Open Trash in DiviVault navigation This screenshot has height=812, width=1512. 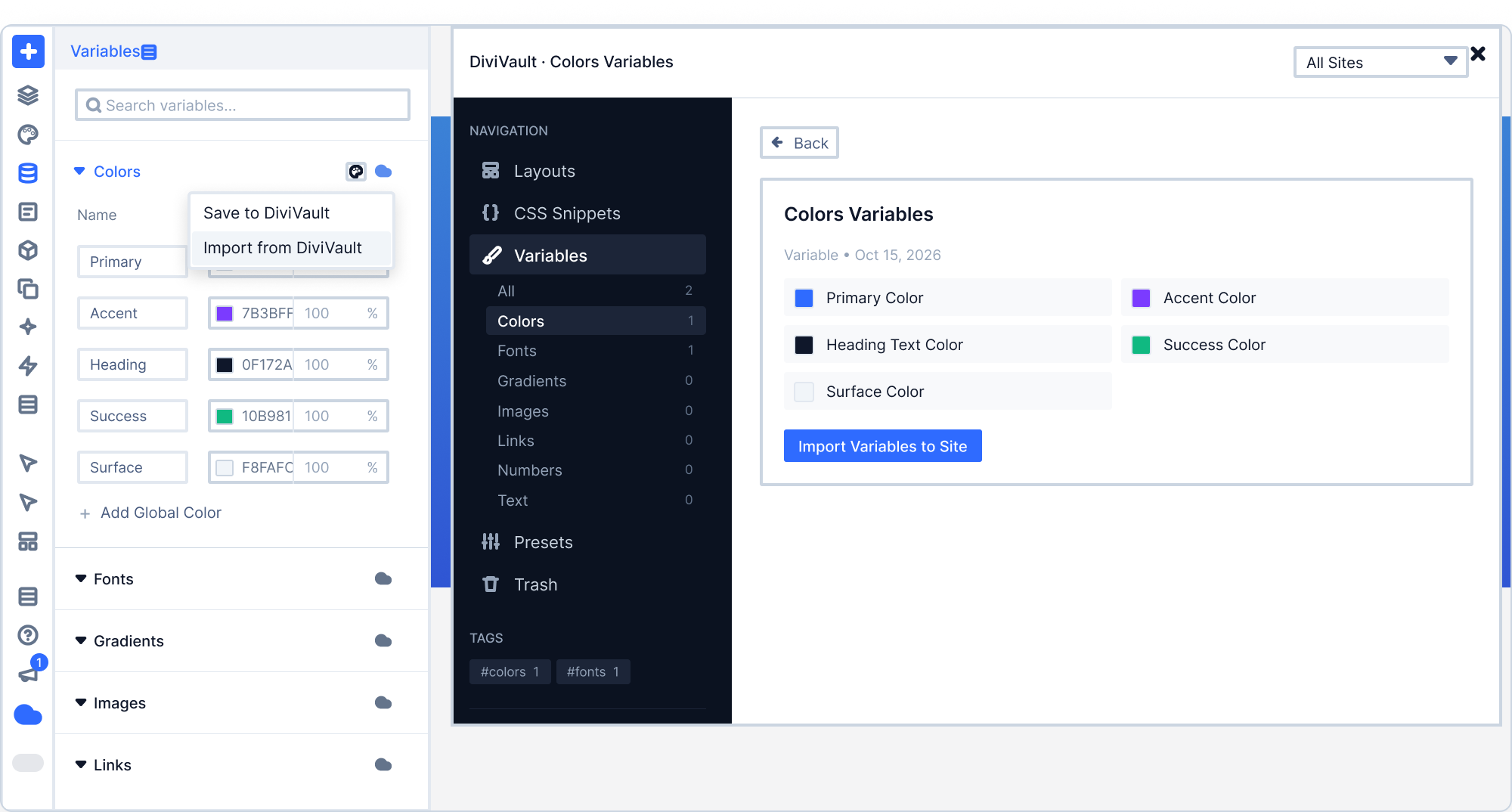(x=587, y=584)
